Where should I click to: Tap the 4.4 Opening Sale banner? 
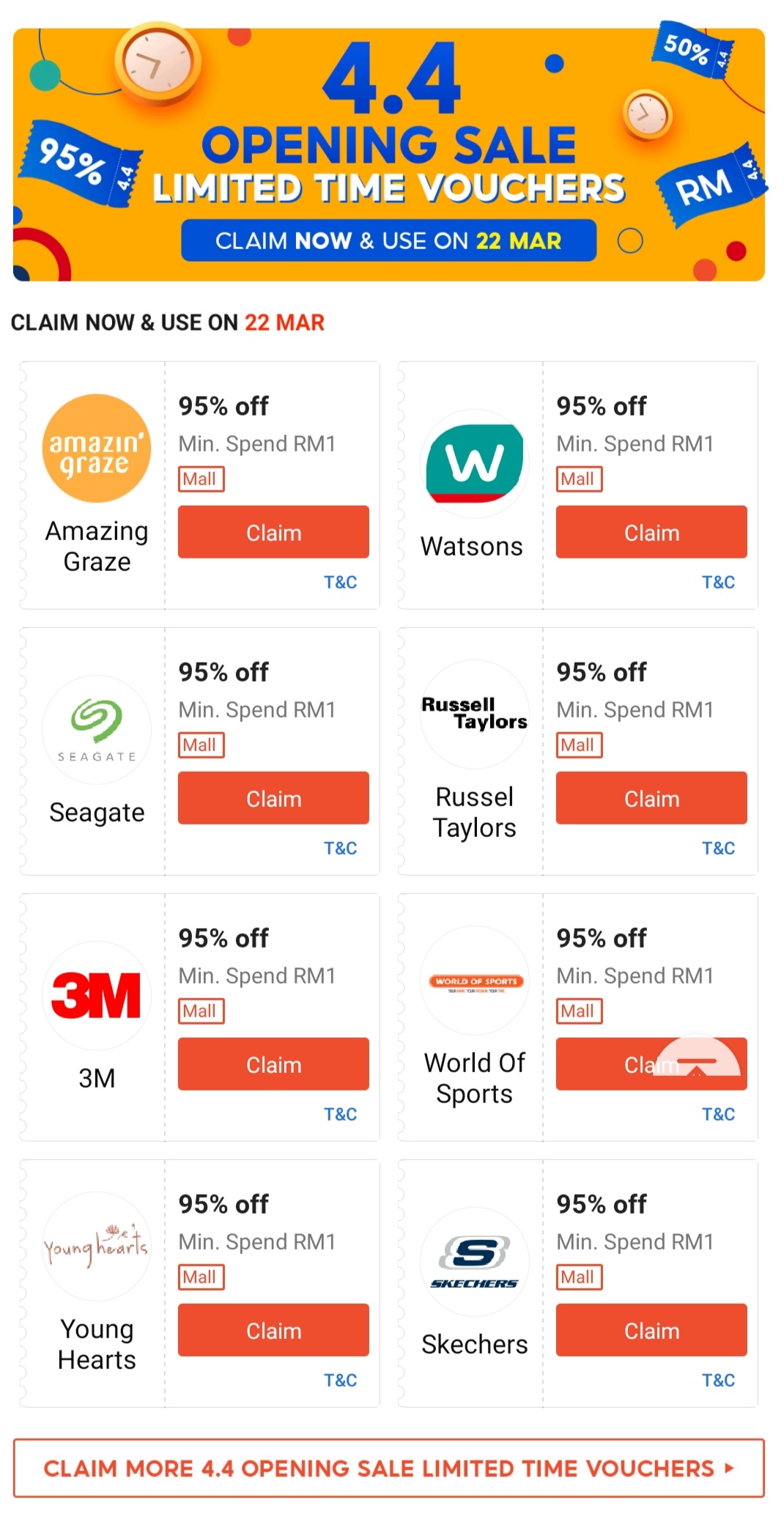click(388, 155)
